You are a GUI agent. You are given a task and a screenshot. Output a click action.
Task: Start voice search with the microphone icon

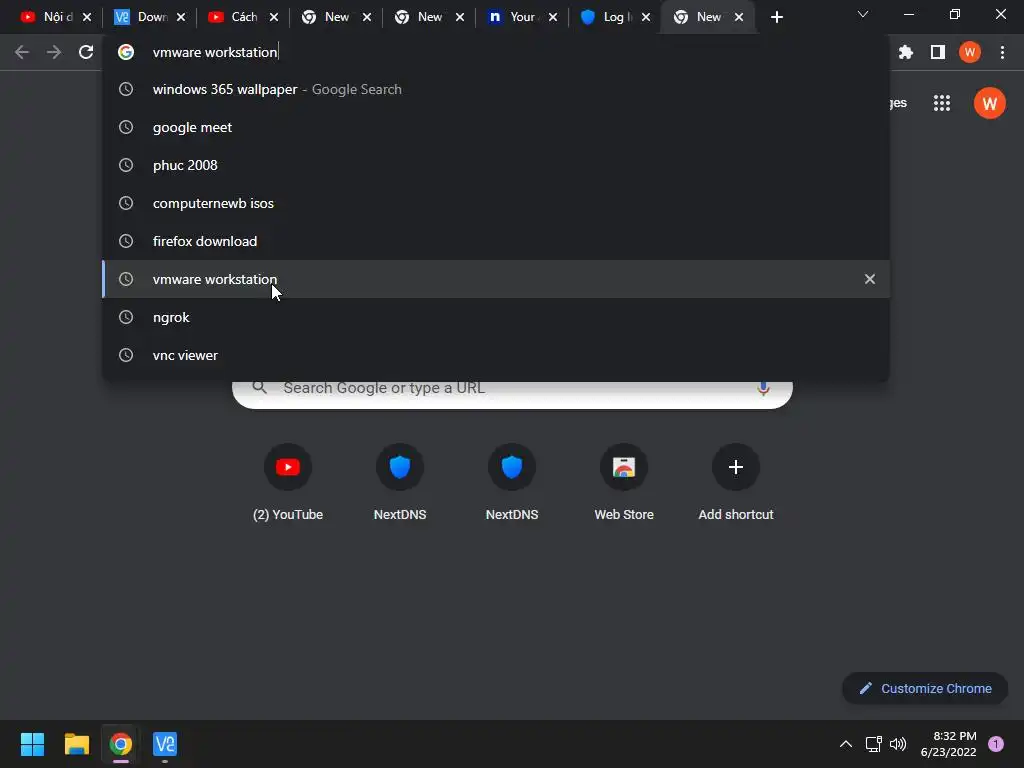(763, 389)
